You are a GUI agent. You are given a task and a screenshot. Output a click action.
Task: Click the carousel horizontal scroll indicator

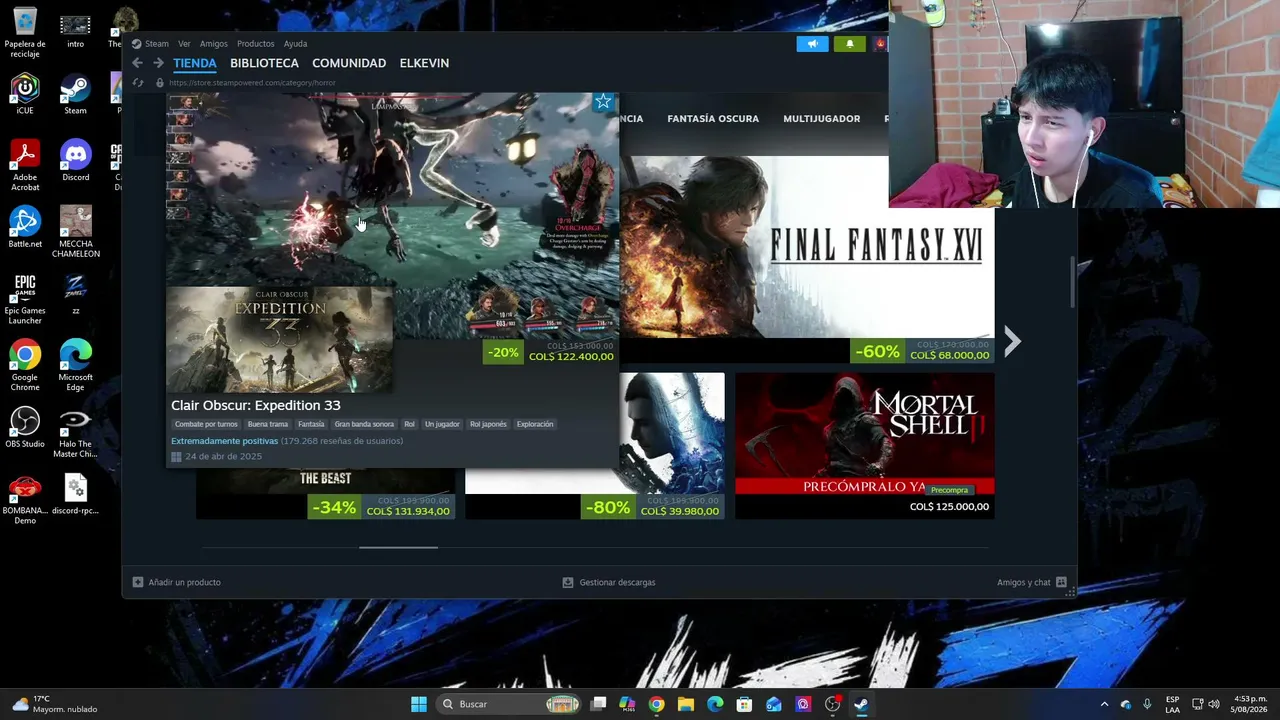pos(398,547)
